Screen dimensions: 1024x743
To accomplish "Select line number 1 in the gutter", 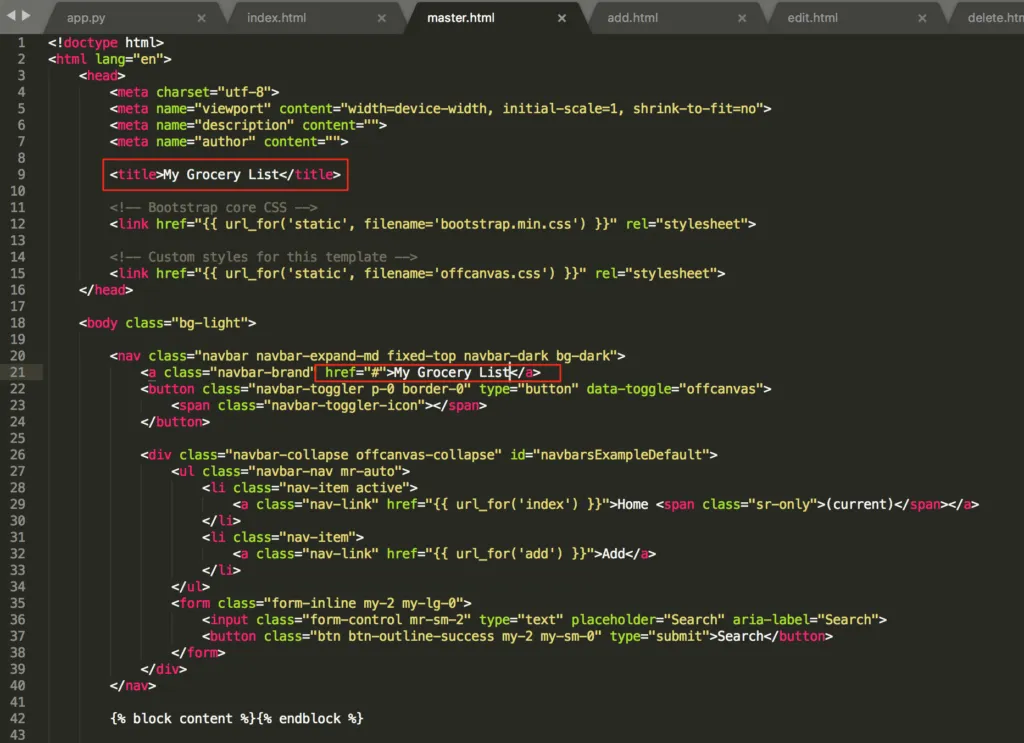I will pos(22,42).
